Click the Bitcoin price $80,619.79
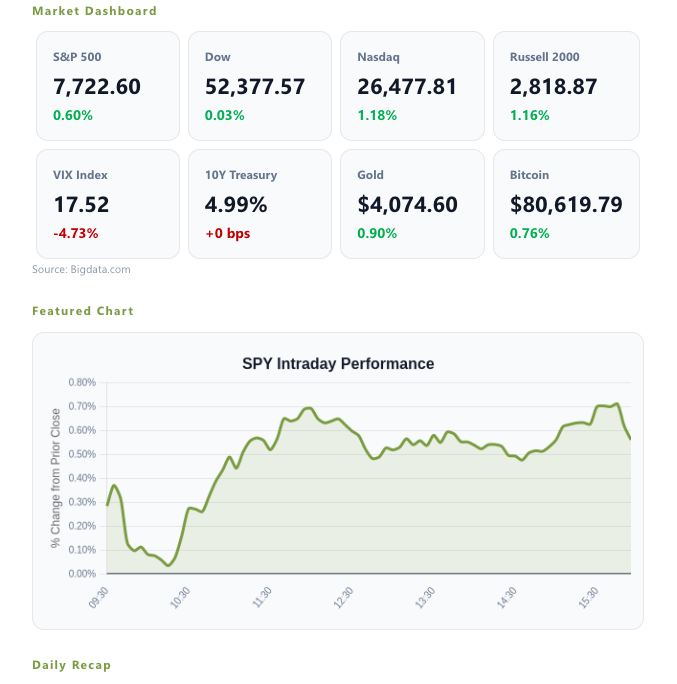The width and height of the screenshot is (677, 684). point(566,205)
